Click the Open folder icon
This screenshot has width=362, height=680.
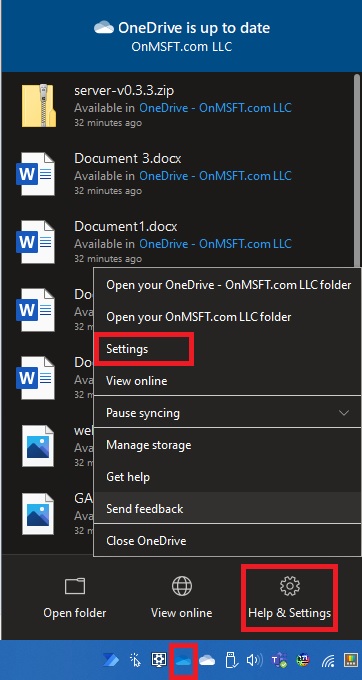[75, 586]
